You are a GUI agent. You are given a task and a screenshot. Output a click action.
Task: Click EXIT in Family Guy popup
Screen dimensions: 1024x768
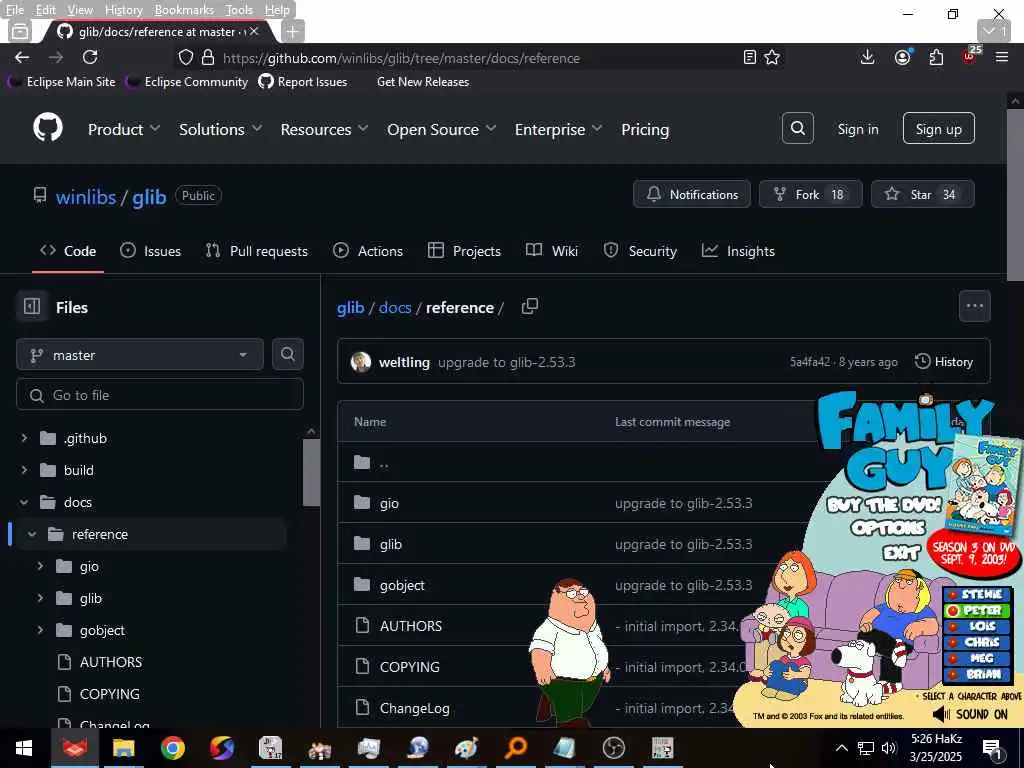pos(902,553)
